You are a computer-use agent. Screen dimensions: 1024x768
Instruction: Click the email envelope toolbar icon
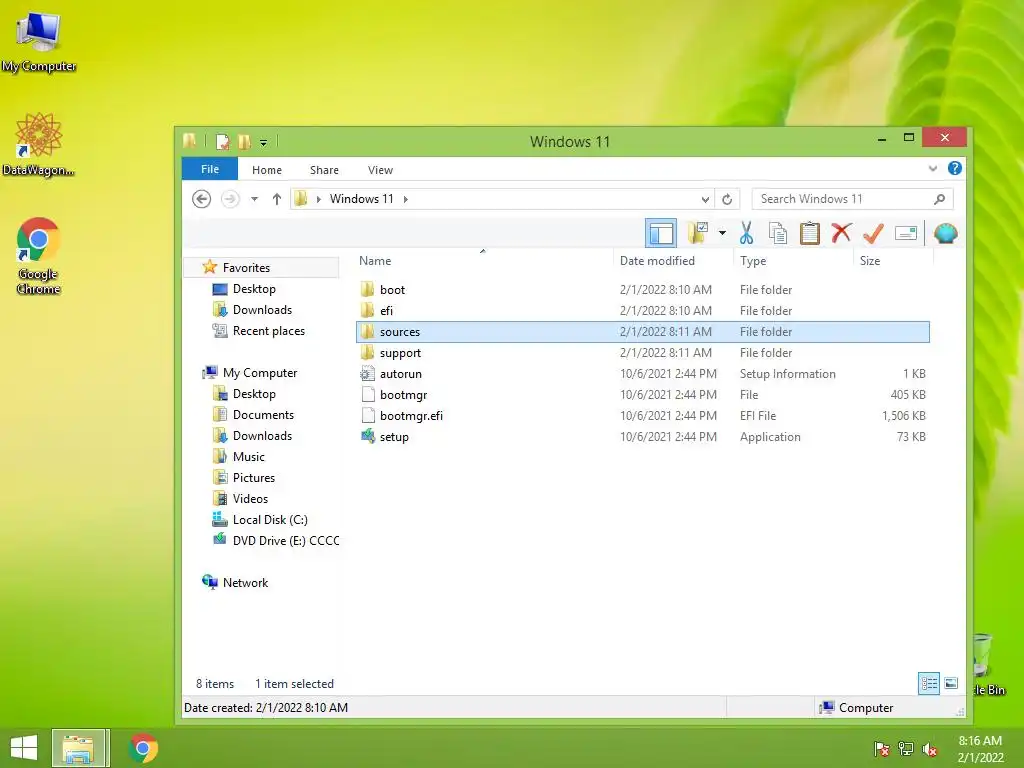click(906, 233)
